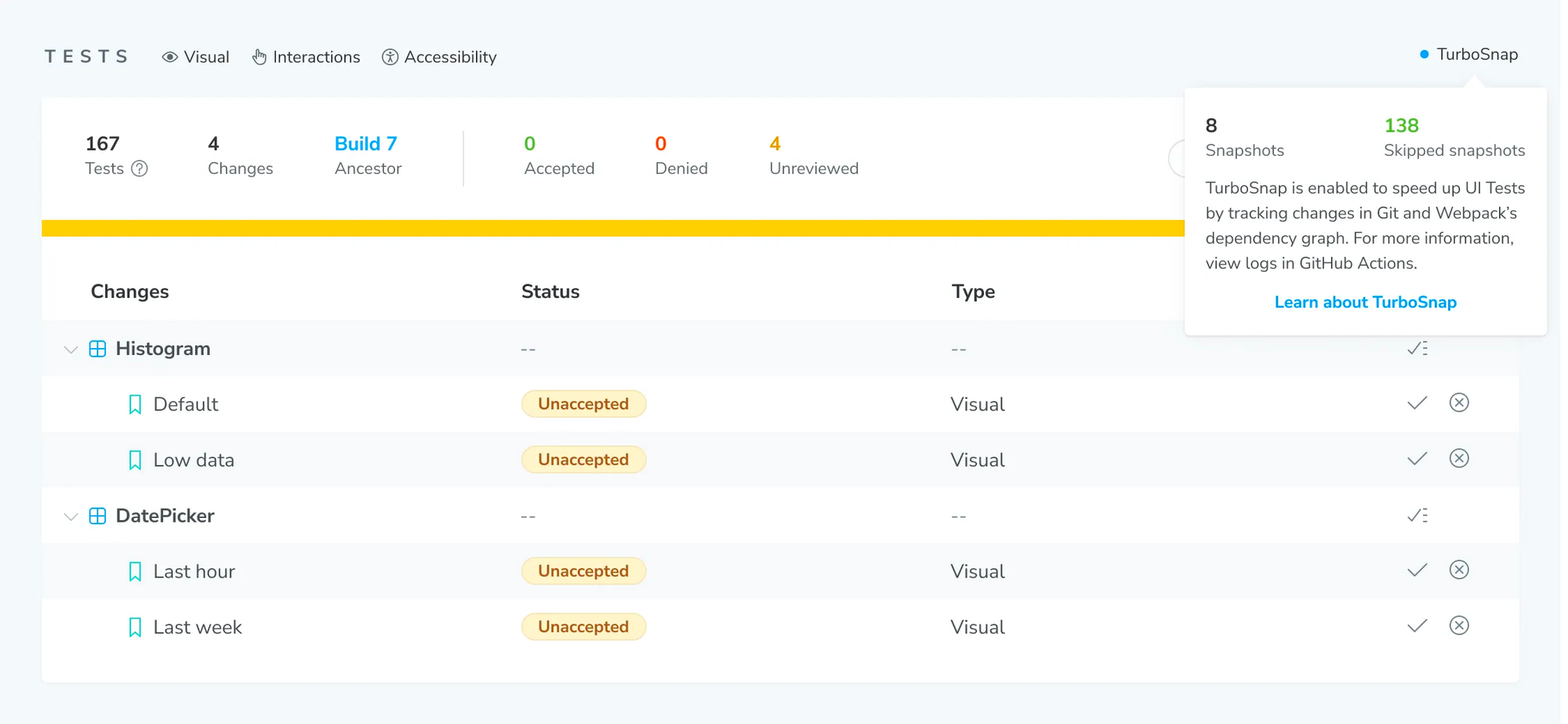This screenshot has height=724, width=1568.
Task: Select the 0 Accepted count
Action: tap(530, 144)
